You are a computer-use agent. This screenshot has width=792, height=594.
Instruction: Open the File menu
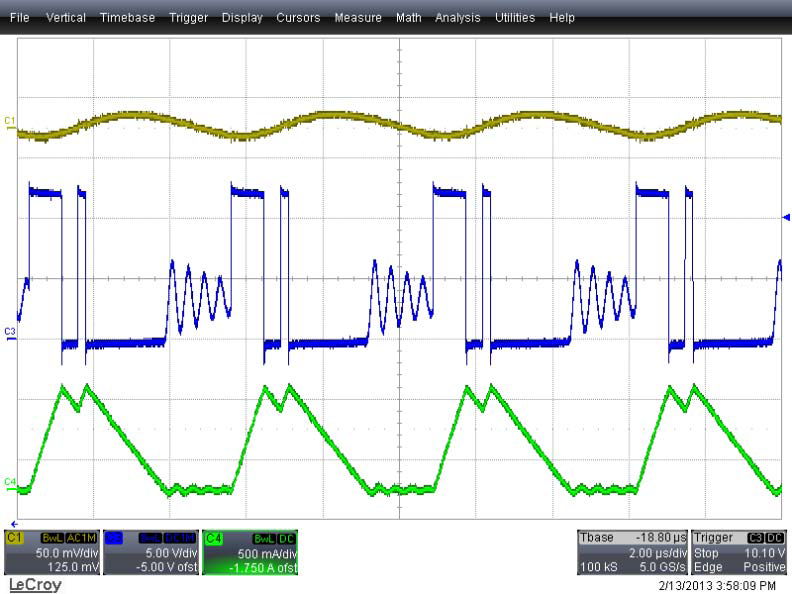tap(20, 18)
